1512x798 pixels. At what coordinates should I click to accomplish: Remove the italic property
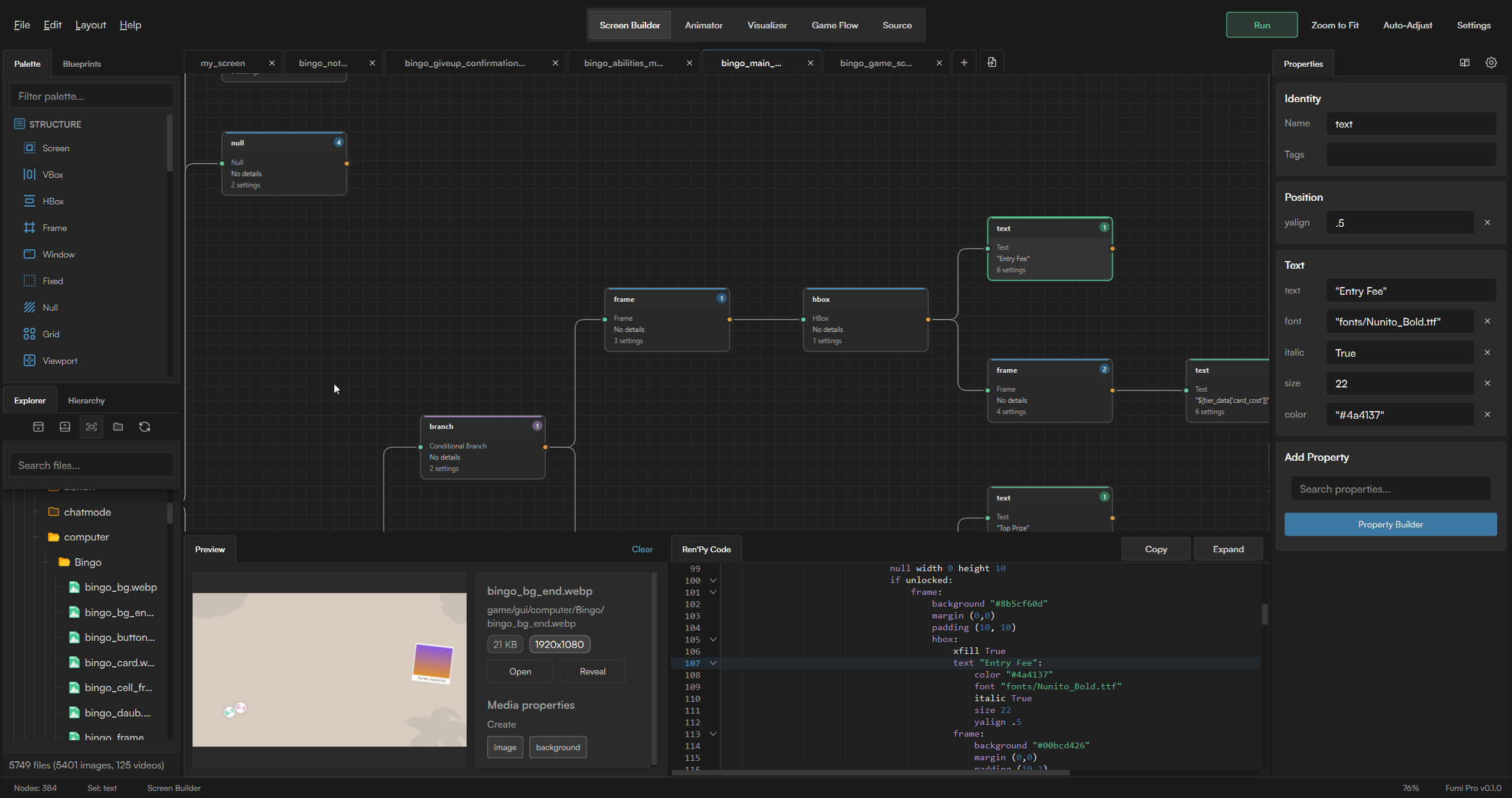(1487, 353)
